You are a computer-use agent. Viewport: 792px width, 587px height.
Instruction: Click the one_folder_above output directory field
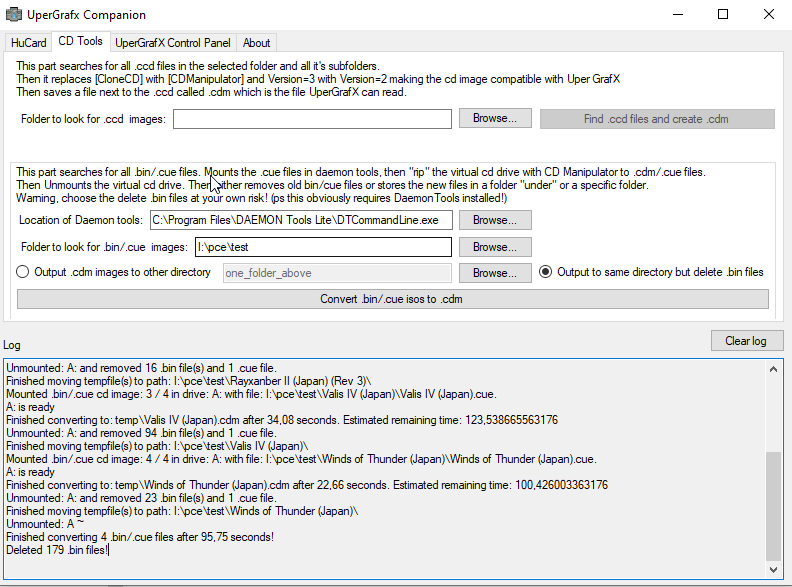click(x=337, y=273)
